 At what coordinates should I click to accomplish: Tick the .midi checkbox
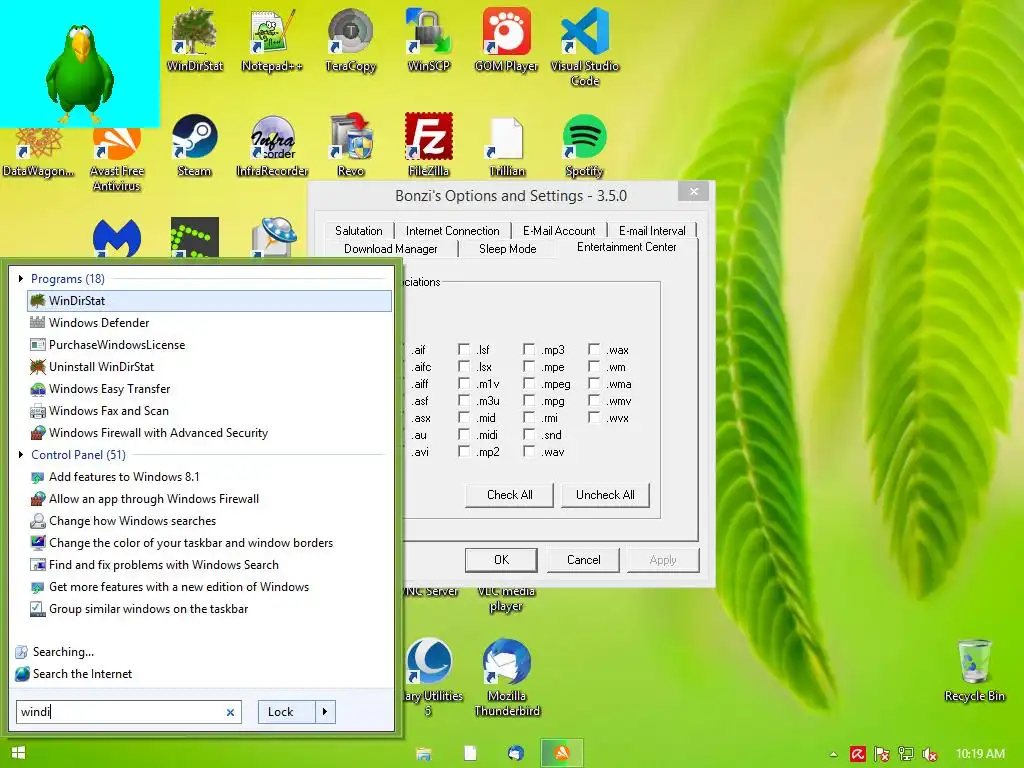coord(464,434)
